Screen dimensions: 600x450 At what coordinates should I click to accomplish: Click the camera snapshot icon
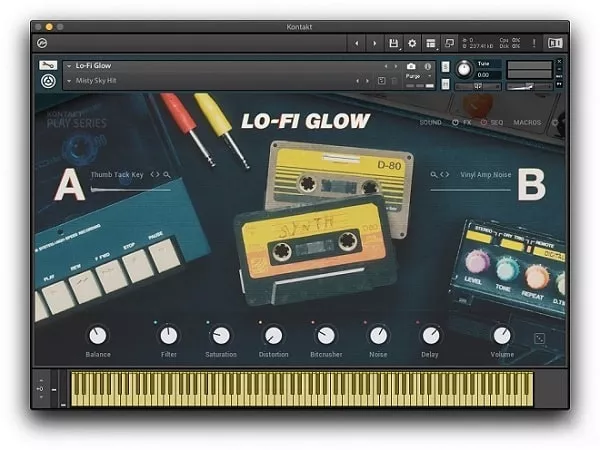click(411, 66)
